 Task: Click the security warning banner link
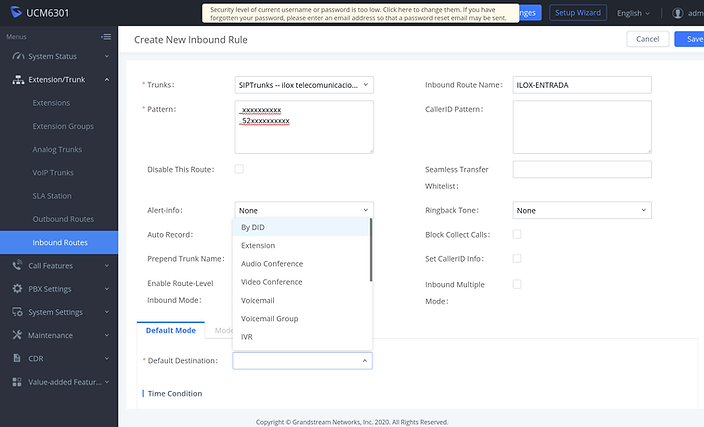[360, 13]
